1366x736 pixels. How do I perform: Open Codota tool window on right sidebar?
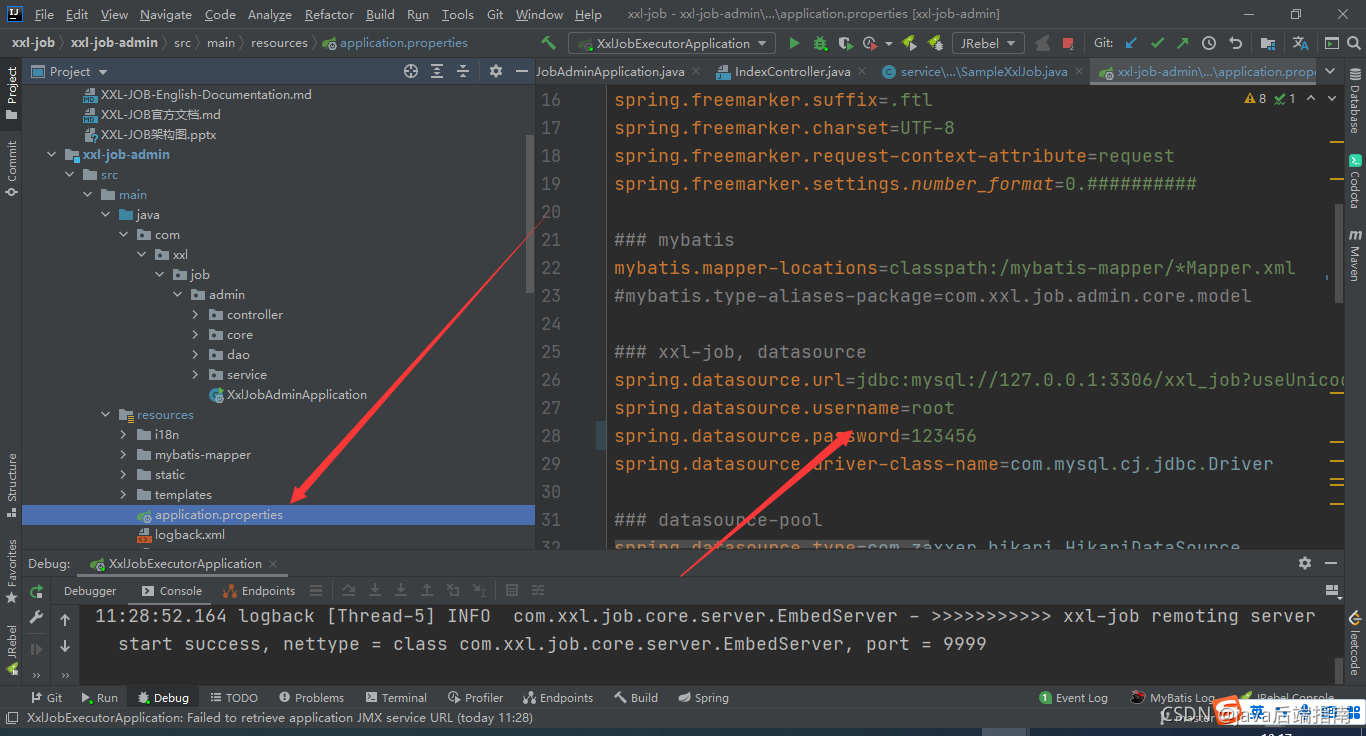click(1355, 181)
